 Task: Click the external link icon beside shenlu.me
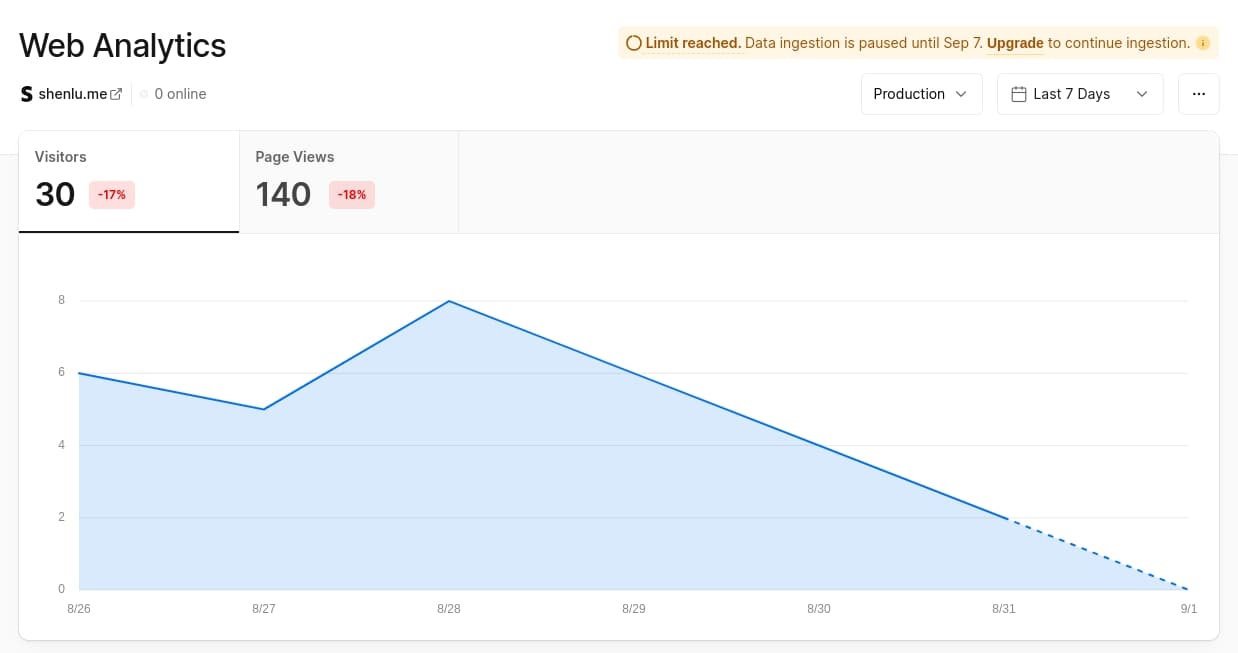pyautogui.click(x=116, y=94)
